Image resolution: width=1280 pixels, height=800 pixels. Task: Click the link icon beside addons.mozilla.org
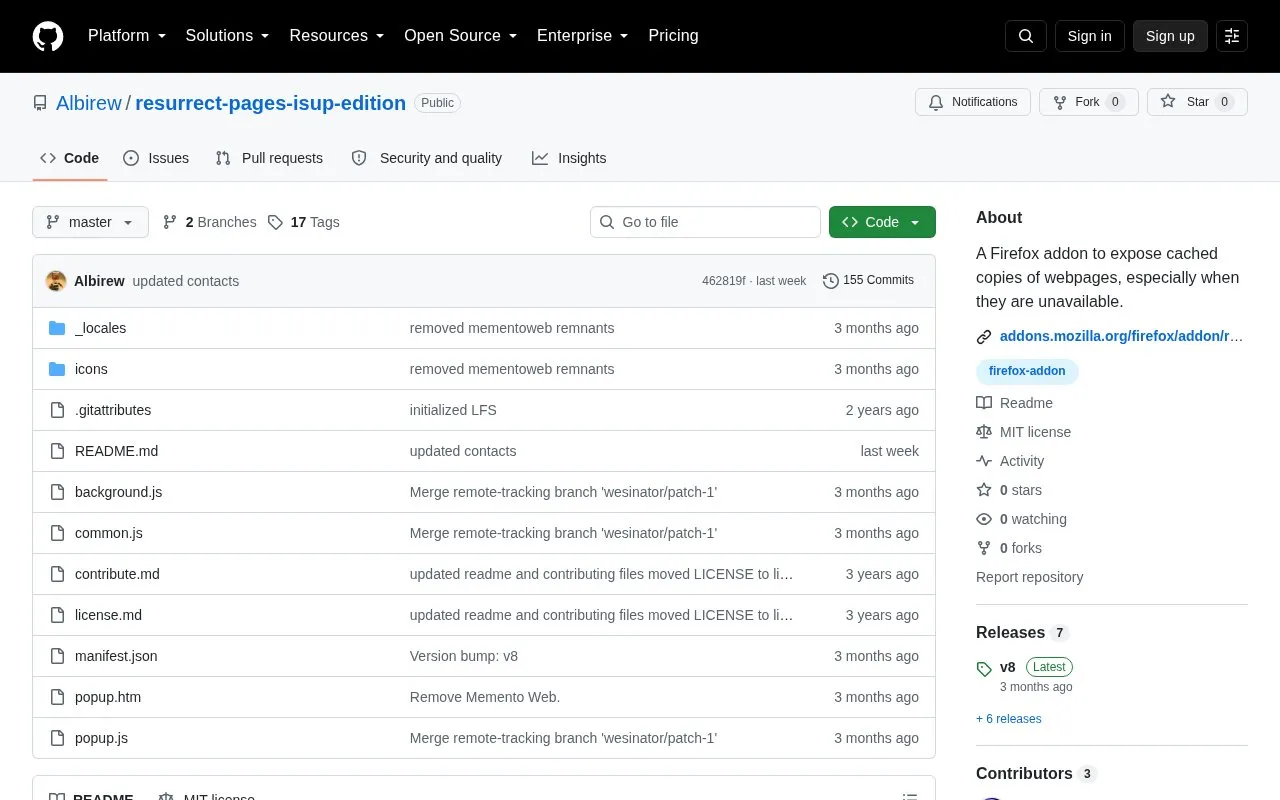coord(984,337)
